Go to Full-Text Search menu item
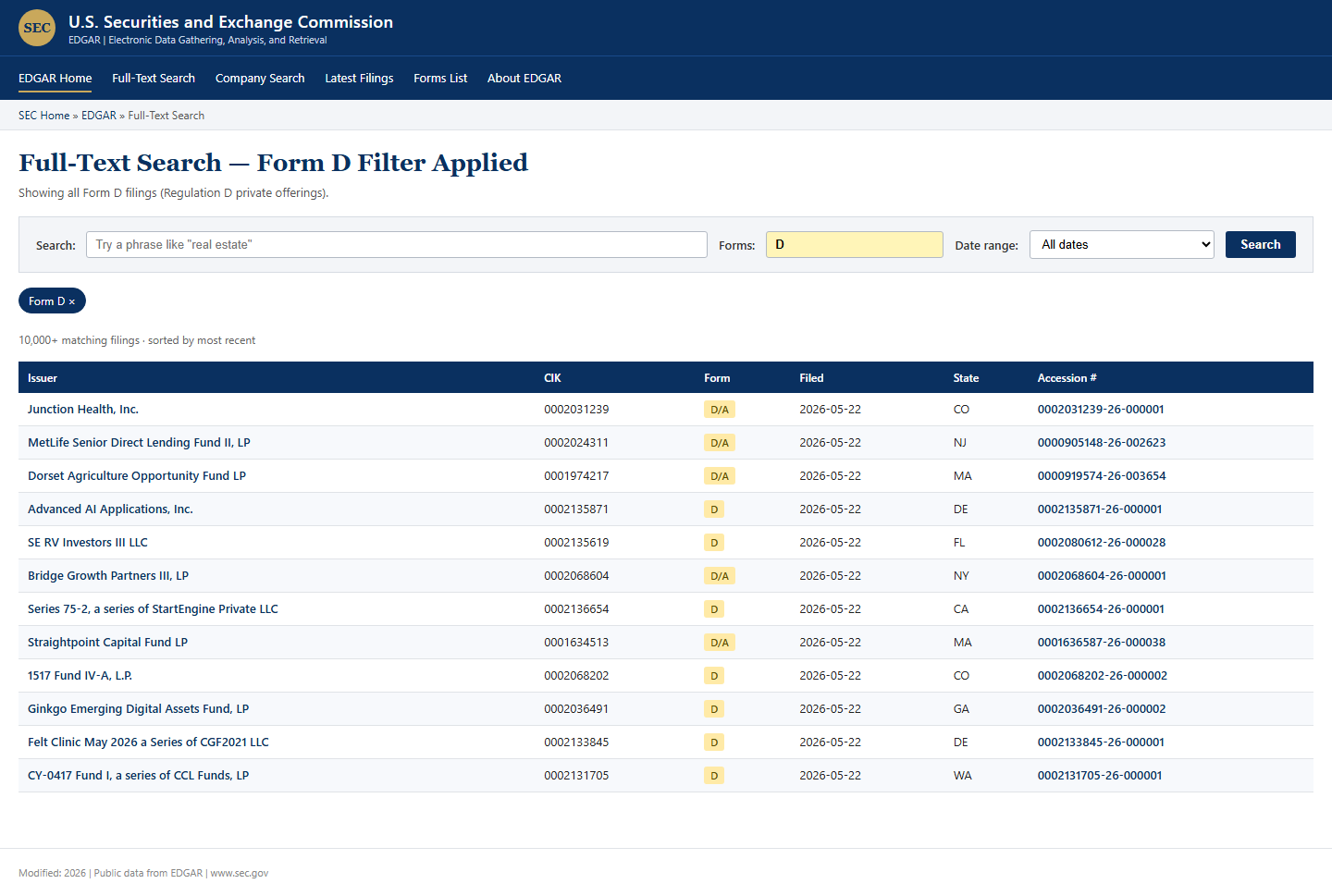The image size is (1332, 896). [154, 79]
